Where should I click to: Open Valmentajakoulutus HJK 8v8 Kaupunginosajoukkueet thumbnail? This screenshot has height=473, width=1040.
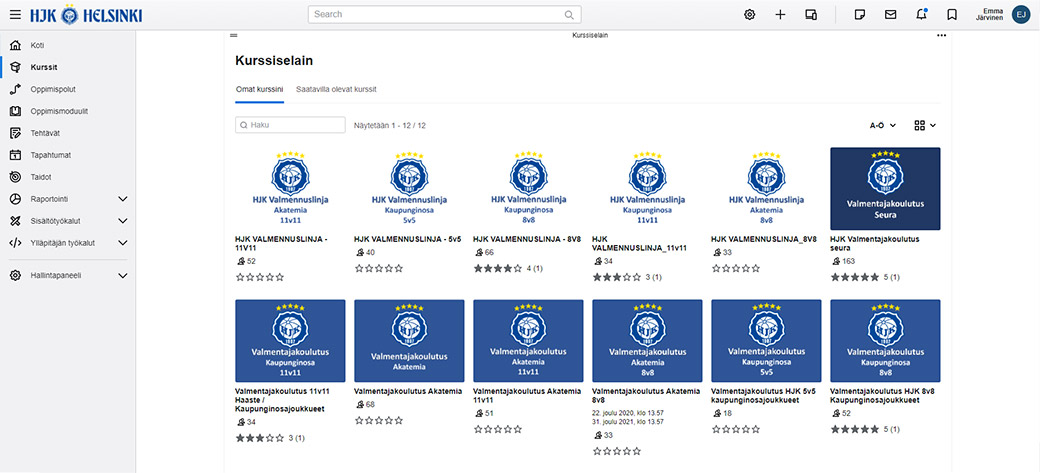point(885,340)
